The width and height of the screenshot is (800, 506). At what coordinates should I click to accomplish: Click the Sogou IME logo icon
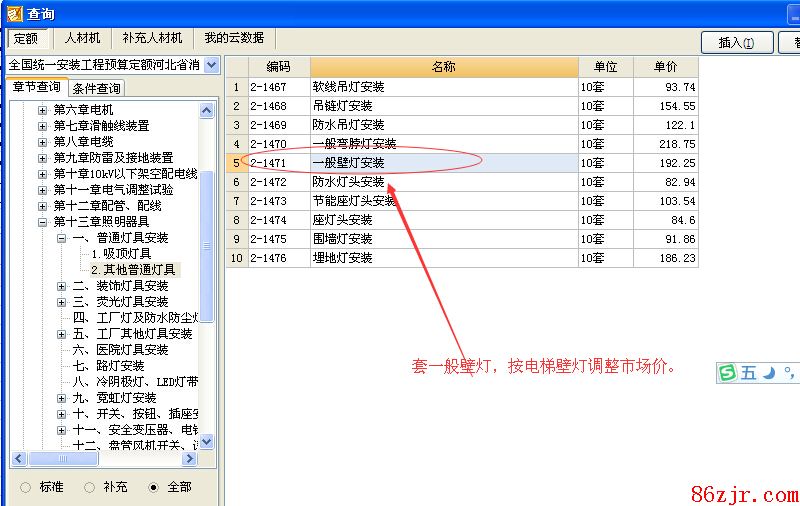point(728,372)
